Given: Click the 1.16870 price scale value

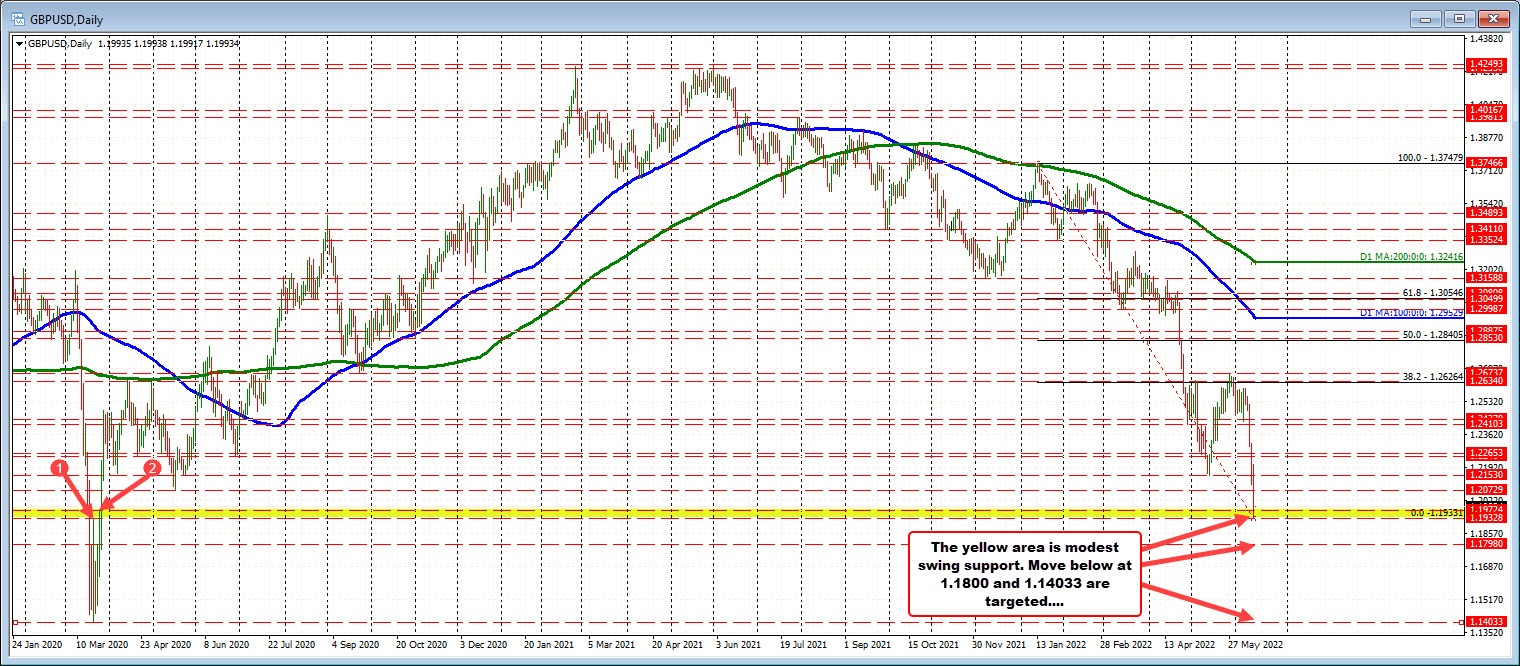Looking at the screenshot, I should 1488,566.
